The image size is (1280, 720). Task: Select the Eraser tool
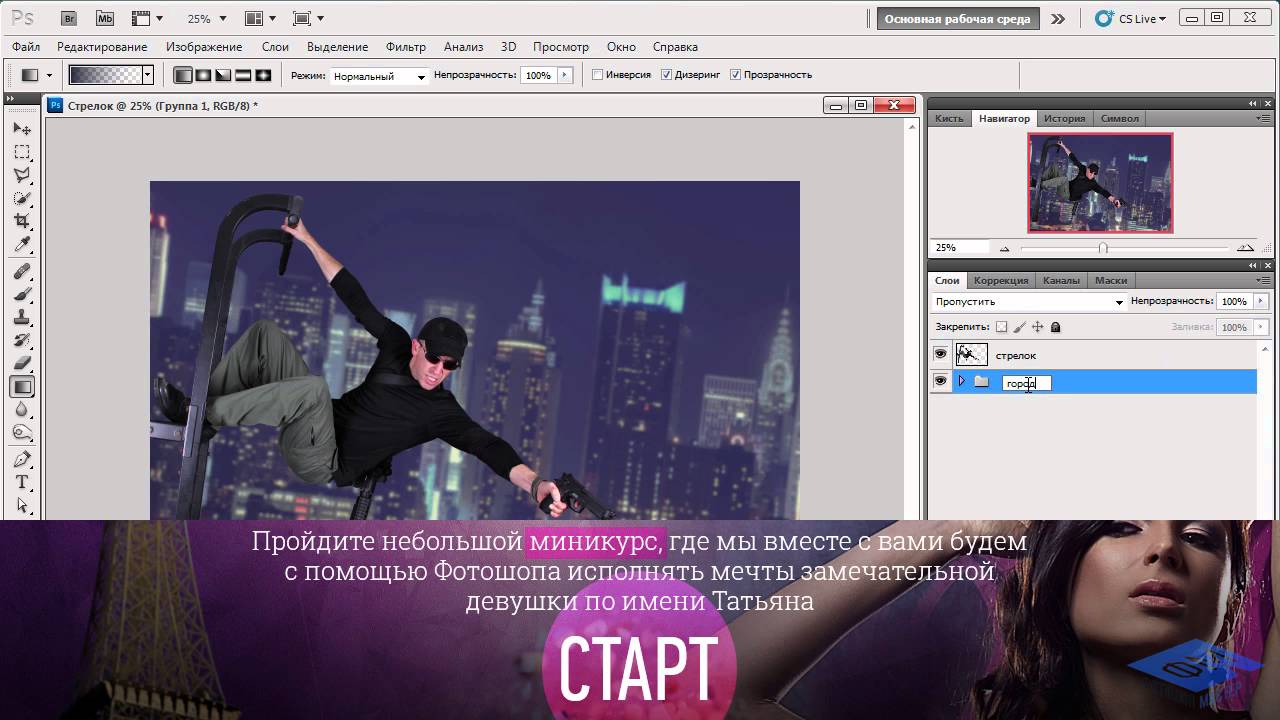click(21, 363)
